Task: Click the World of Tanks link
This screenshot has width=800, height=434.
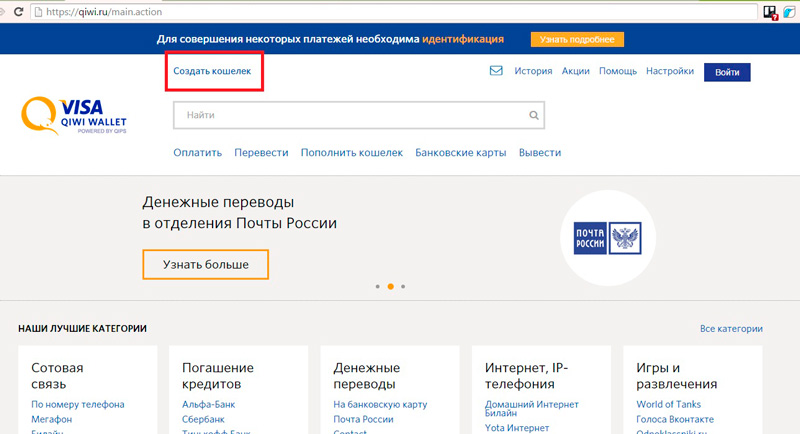Action: coord(668,404)
